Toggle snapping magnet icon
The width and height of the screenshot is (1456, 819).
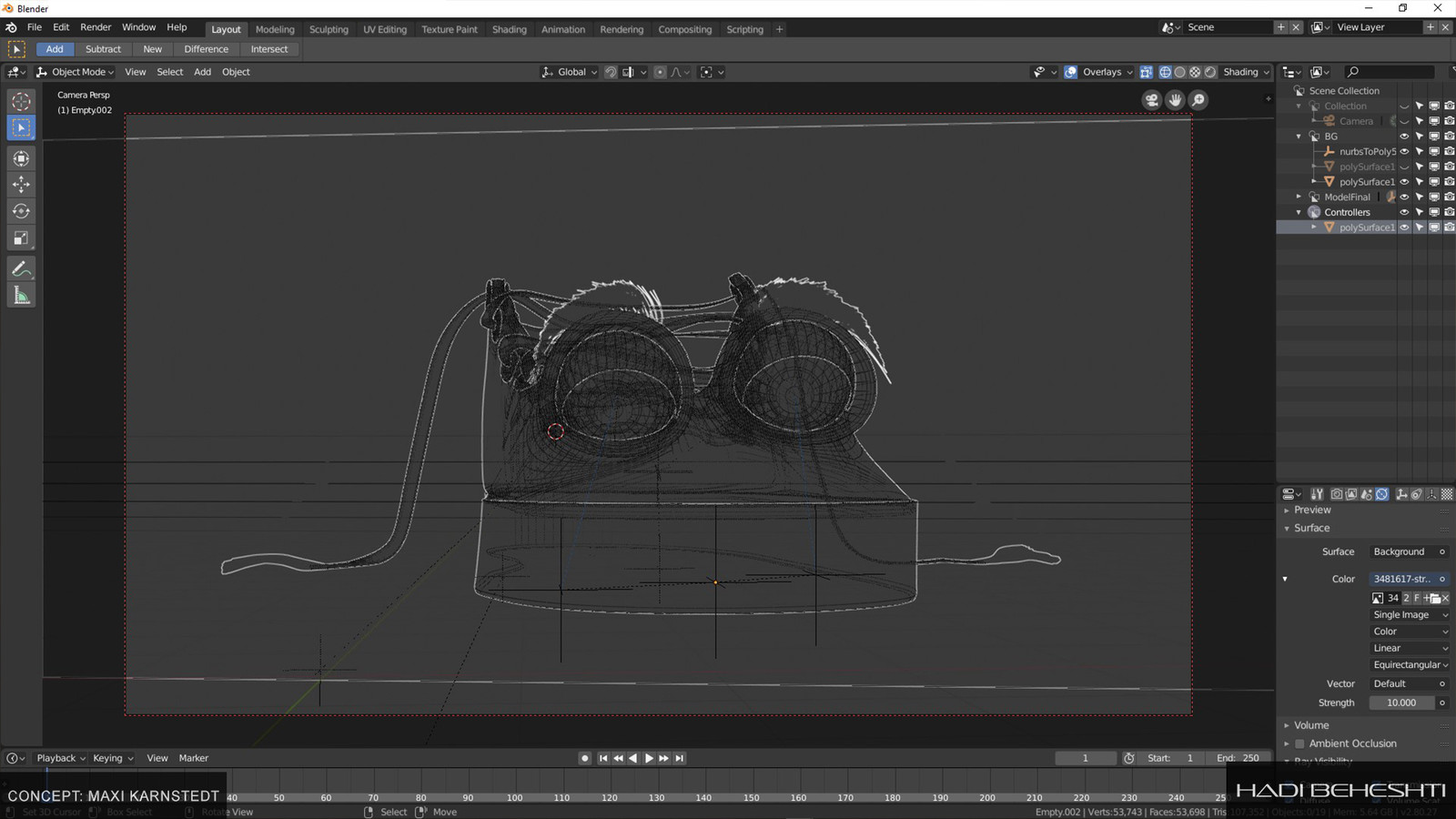point(611,72)
